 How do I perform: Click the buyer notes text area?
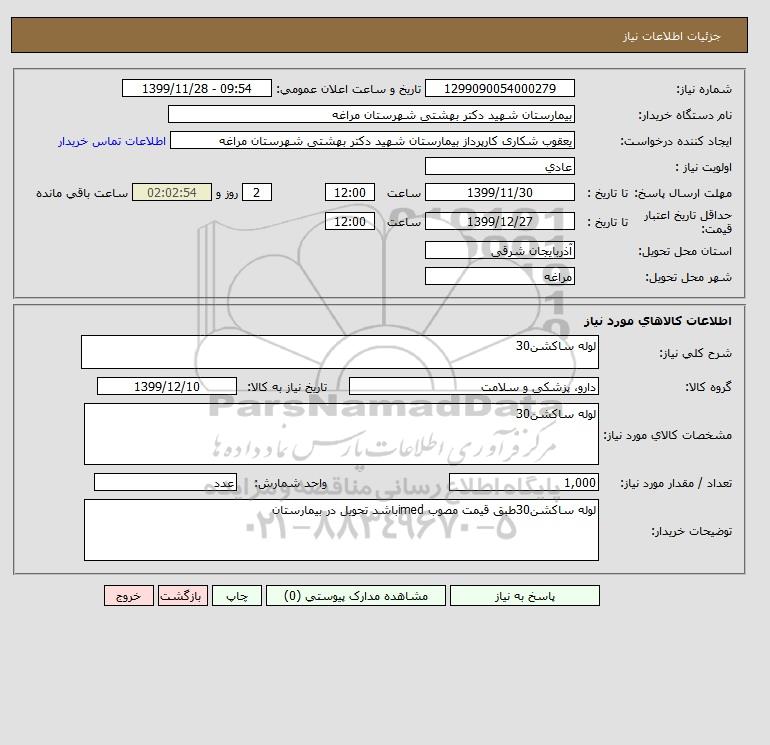pyautogui.click(x=341, y=530)
